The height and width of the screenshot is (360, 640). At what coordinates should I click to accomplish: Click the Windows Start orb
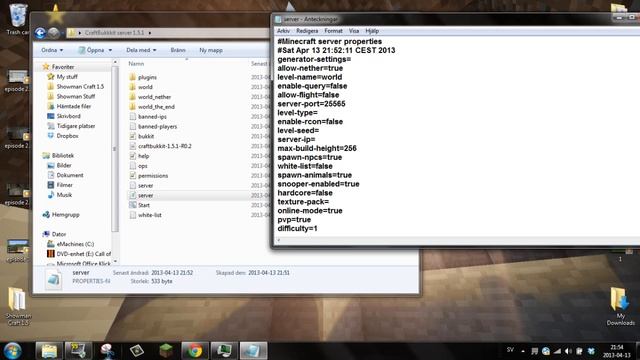click(13, 351)
